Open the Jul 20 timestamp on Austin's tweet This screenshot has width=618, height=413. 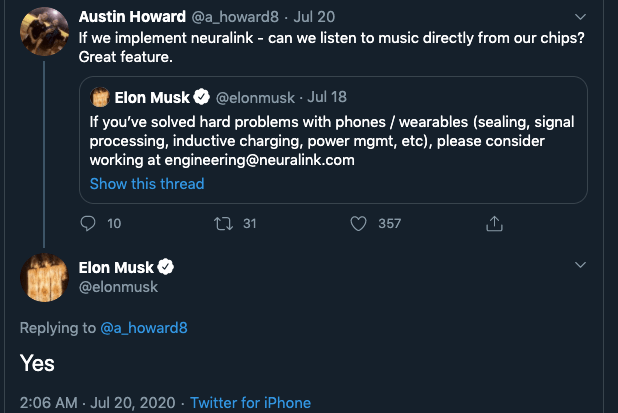pos(314,17)
